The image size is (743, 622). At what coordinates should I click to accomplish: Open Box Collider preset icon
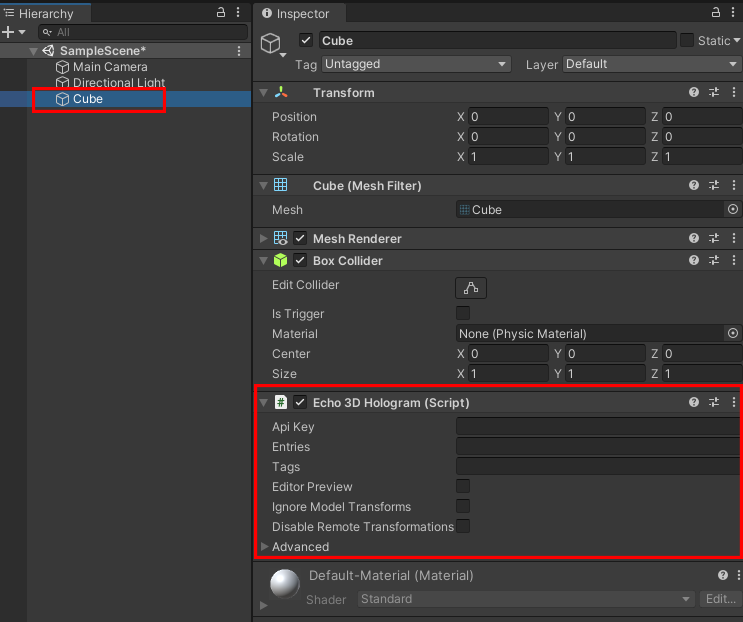(714, 260)
